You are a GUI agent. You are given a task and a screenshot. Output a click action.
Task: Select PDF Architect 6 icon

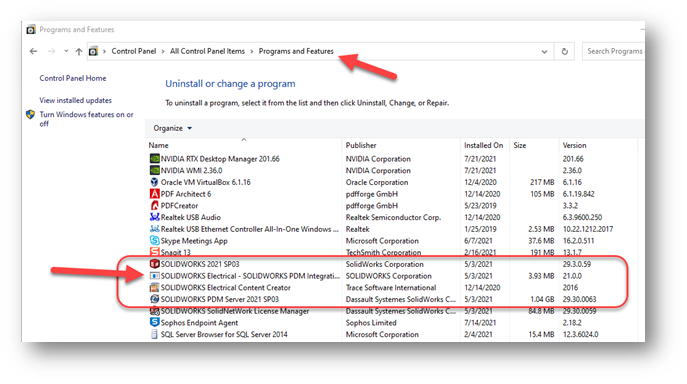pyautogui.click(x=154, y=193)
